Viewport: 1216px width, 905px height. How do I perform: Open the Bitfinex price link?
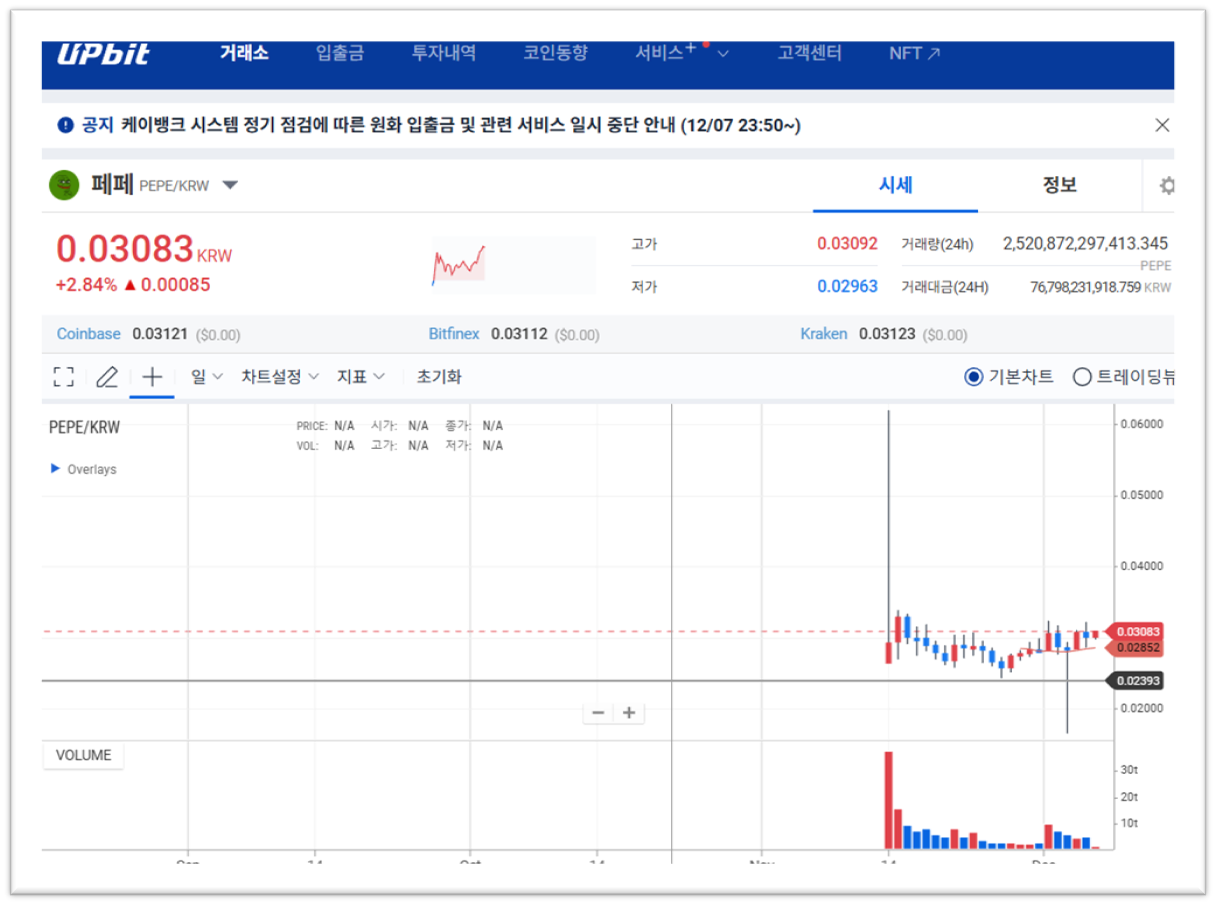[454, 334]
